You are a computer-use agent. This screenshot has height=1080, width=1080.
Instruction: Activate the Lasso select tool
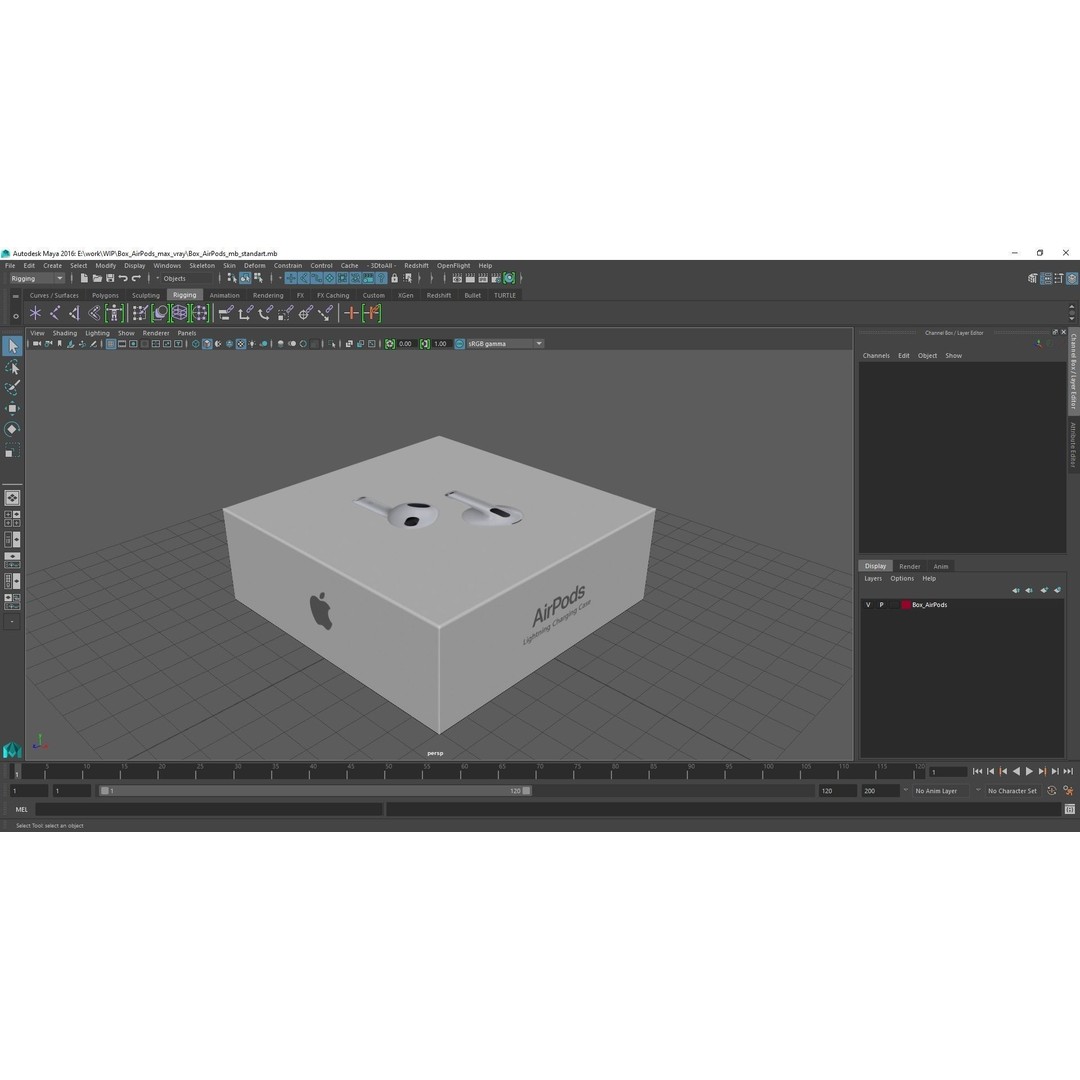(12, 368)
